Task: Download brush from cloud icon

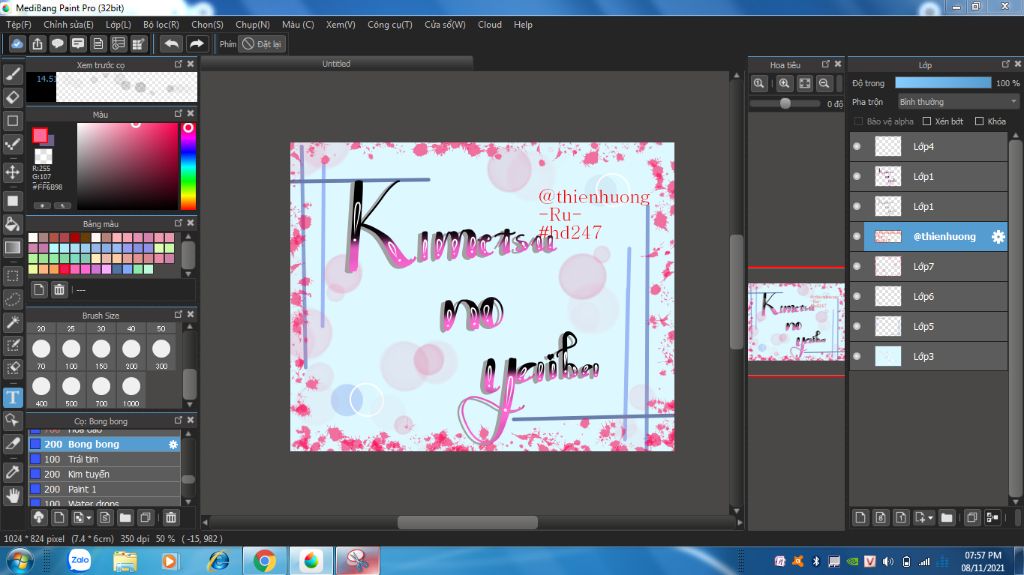Action: coord(39,518)
